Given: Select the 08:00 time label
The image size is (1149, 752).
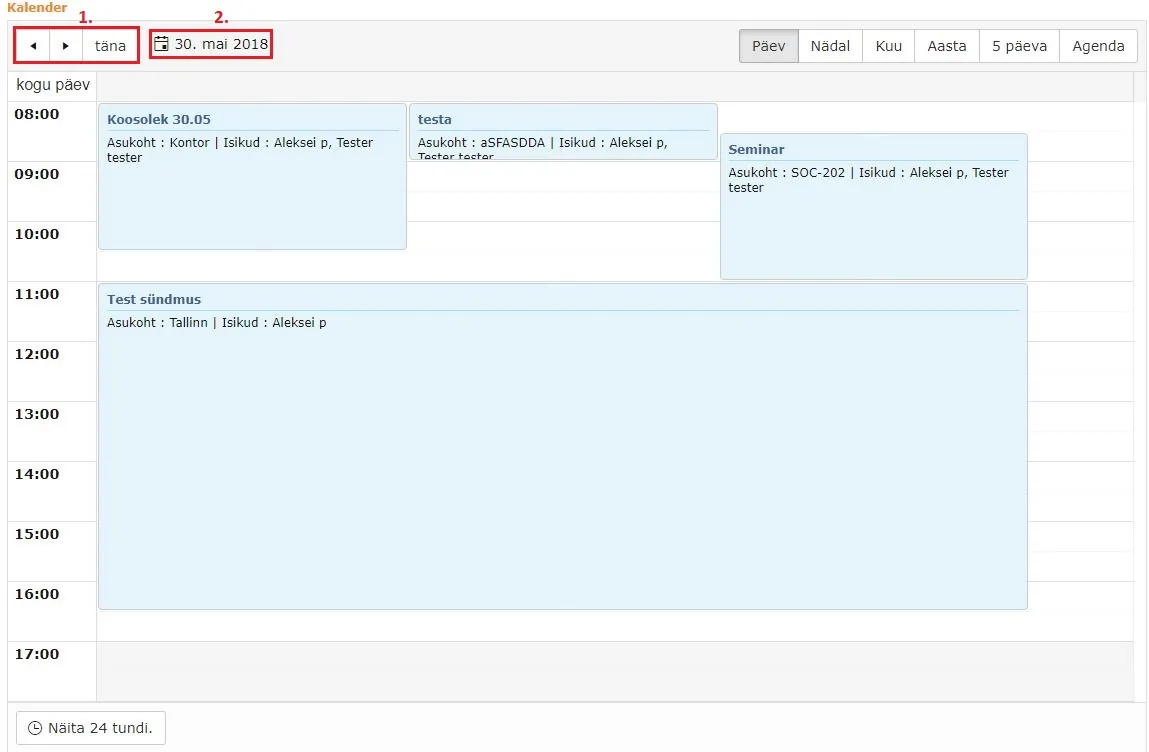Looking at the screenshot, I should click(37, 114).
